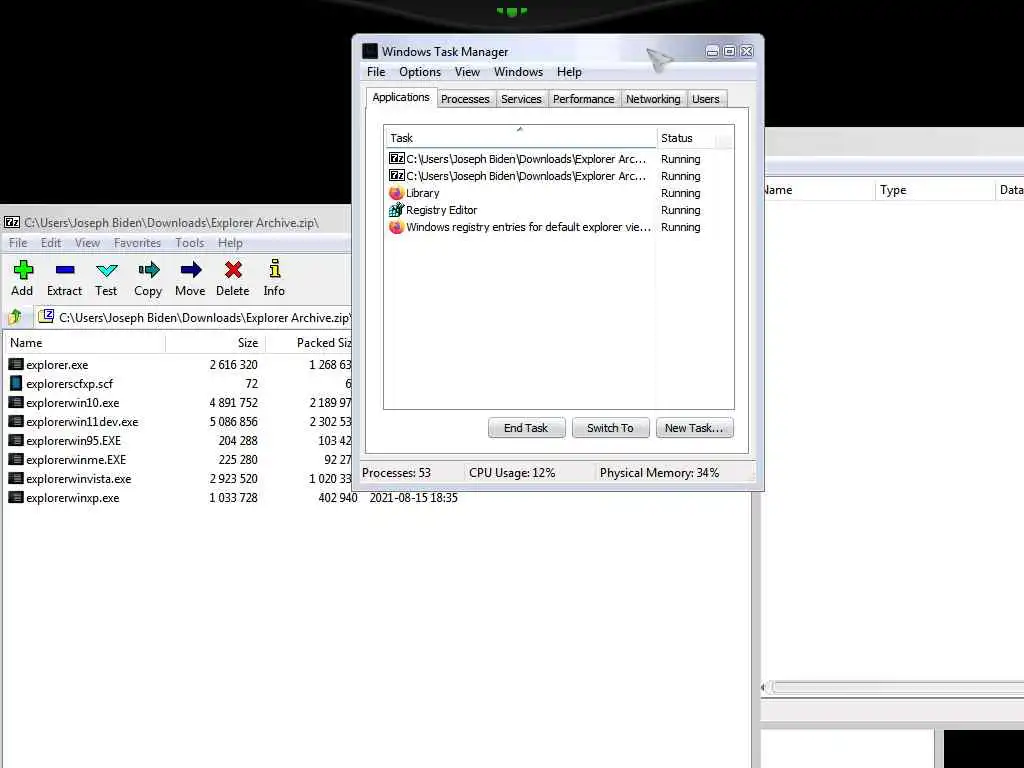
Task: Click the date '2021-08-15 18:35' cell
Action: point(413,498)
